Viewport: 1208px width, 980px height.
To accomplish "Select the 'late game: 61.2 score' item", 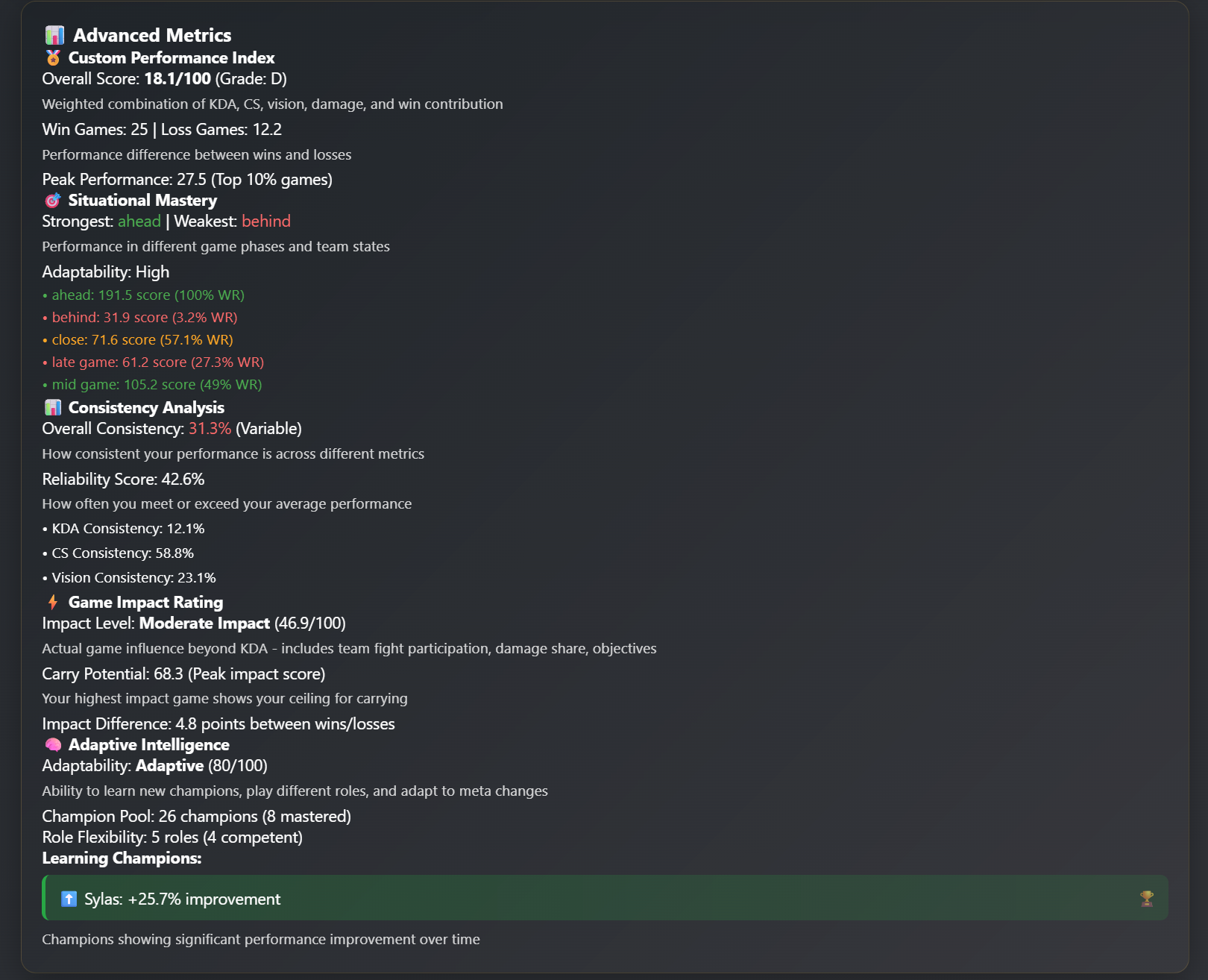I will pos(154,362).
